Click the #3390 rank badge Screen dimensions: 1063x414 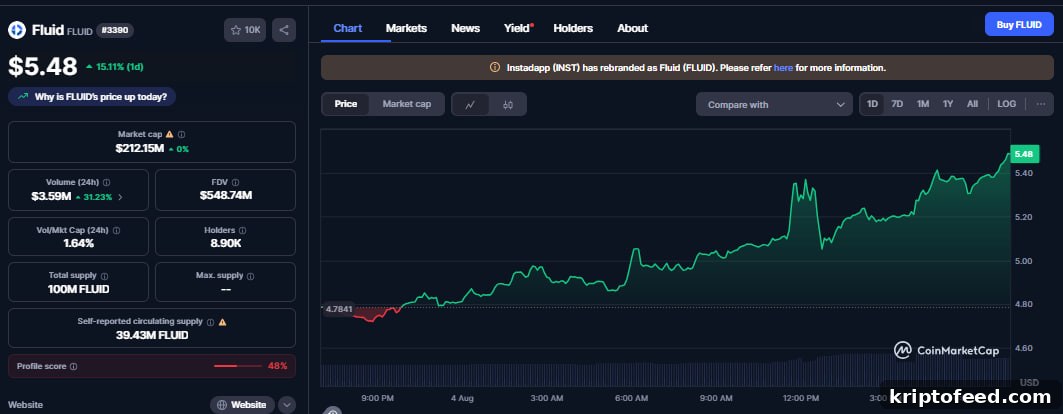pos(115,30)
